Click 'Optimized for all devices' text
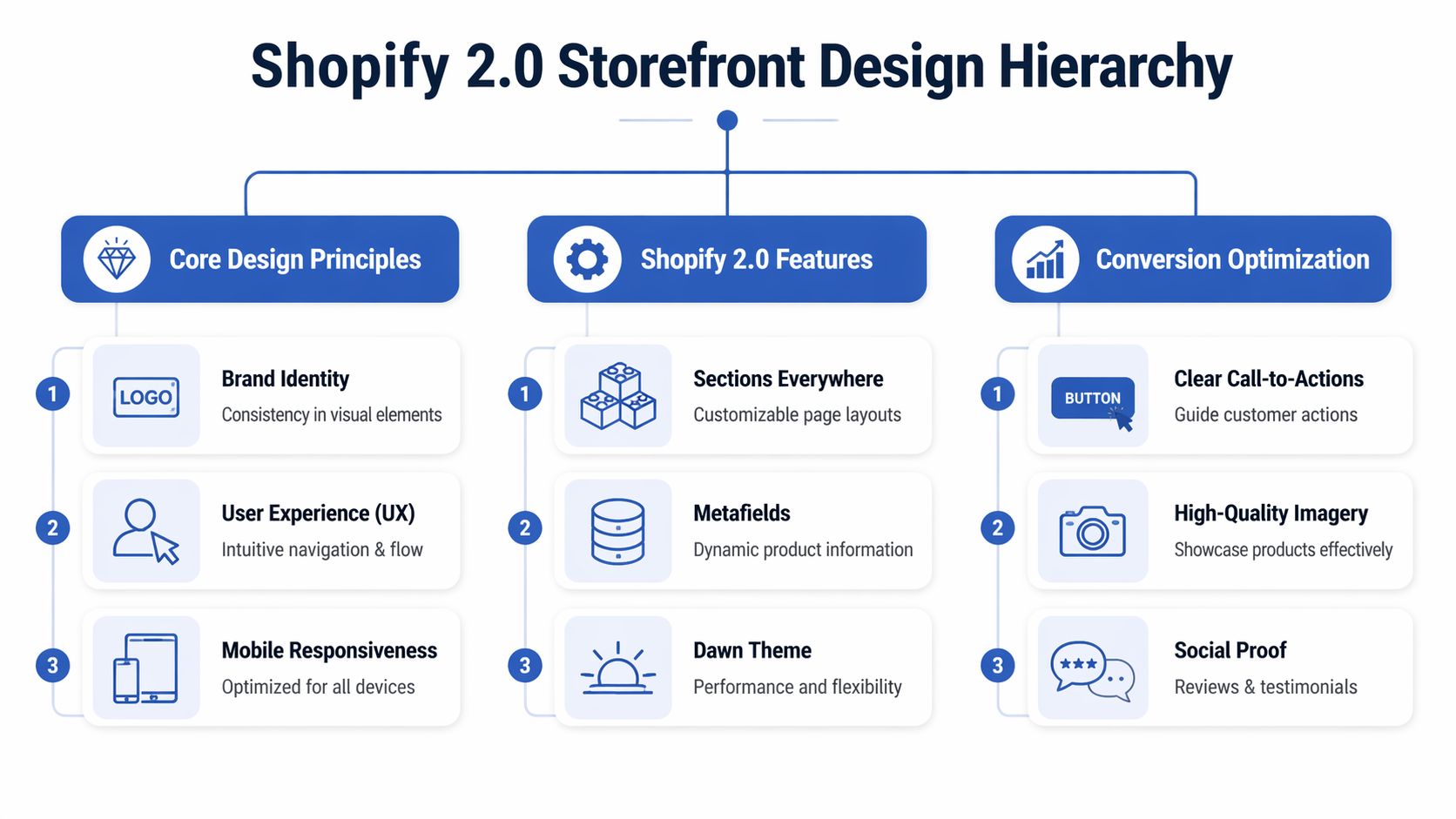 pos(318,687)
